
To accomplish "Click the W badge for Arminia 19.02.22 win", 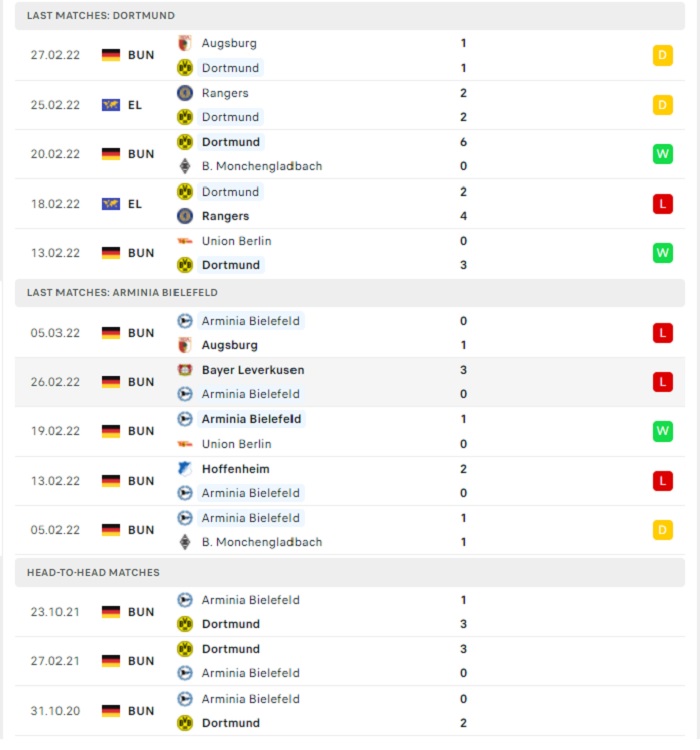I will (x=663, y=431).
